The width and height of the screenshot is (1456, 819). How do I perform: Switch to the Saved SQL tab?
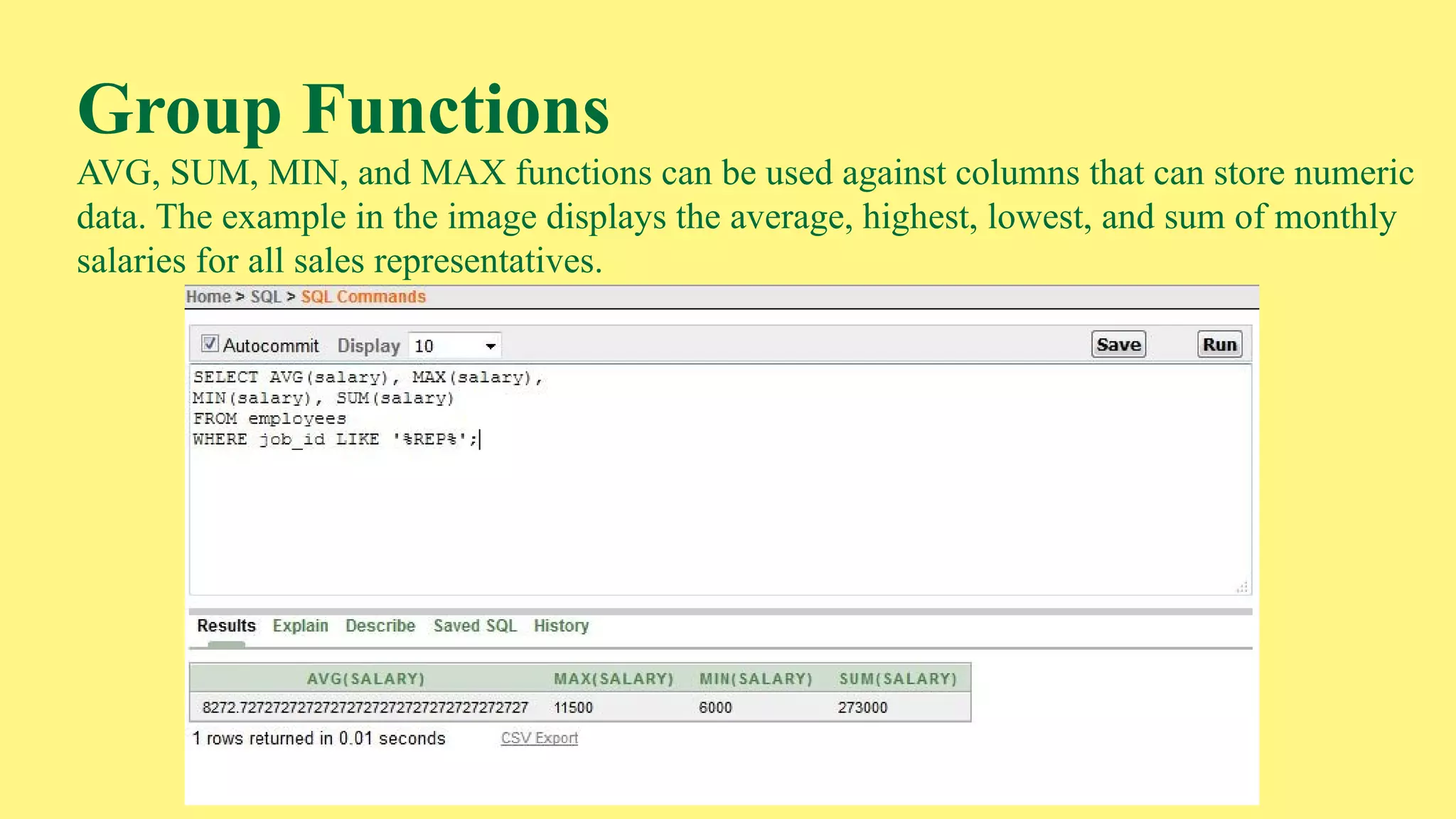click(475, 626)
